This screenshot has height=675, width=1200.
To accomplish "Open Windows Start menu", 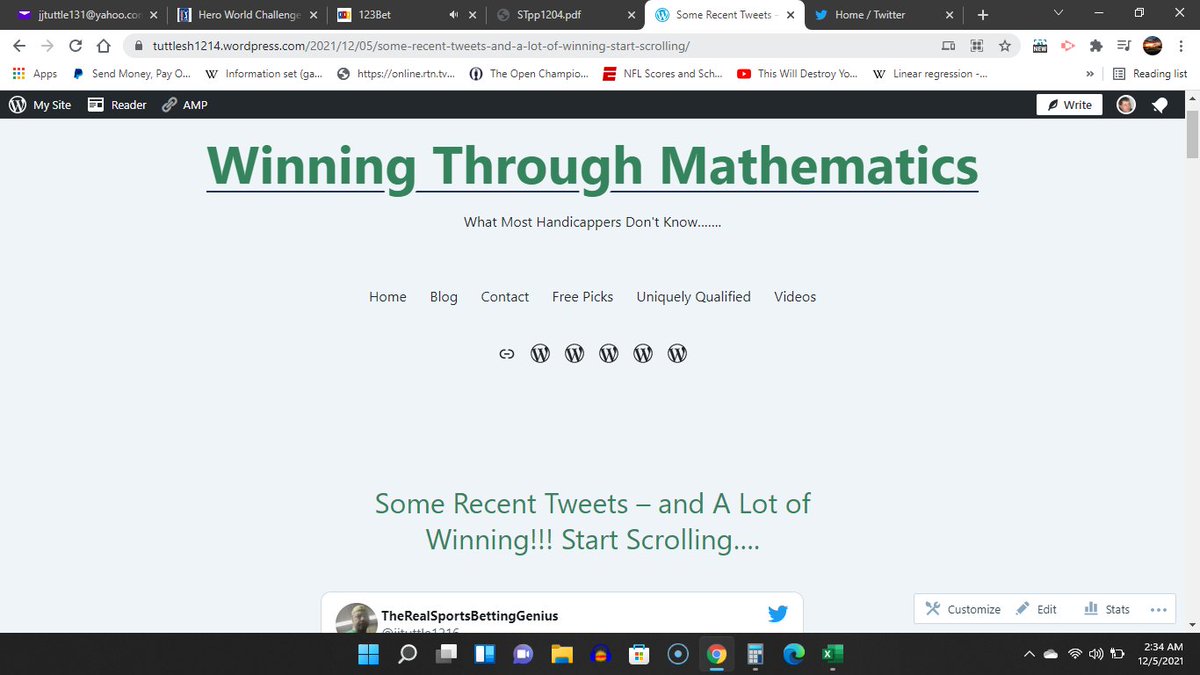I will tap(369, 654).
